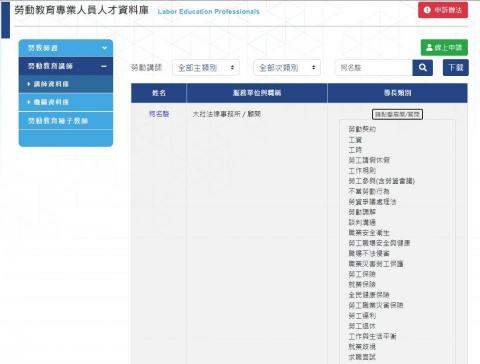Click the 勞動調解 specialty entry
480x364 pixels.
click(362, 212)
